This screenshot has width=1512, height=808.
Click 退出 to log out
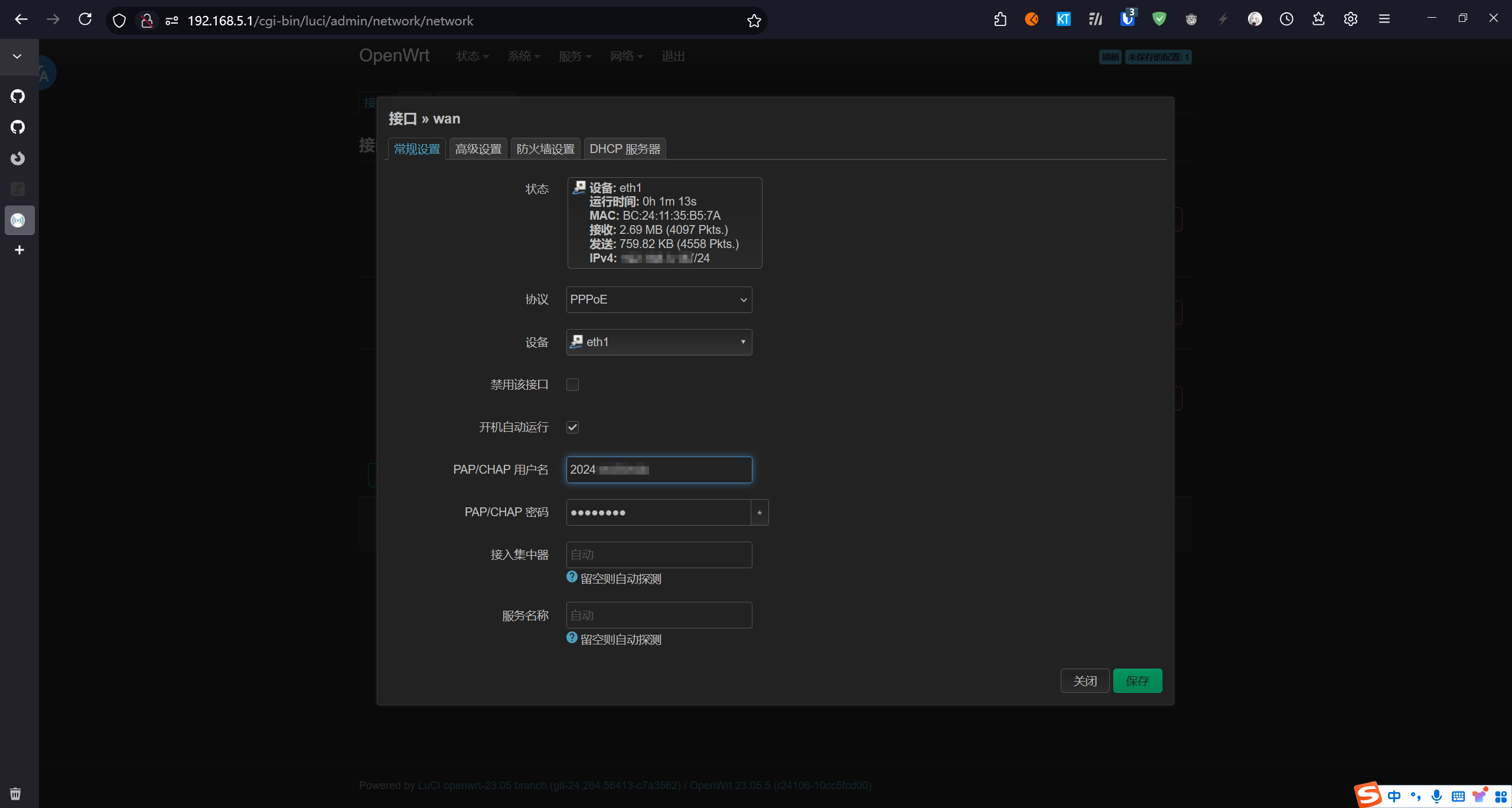point(673,56)
